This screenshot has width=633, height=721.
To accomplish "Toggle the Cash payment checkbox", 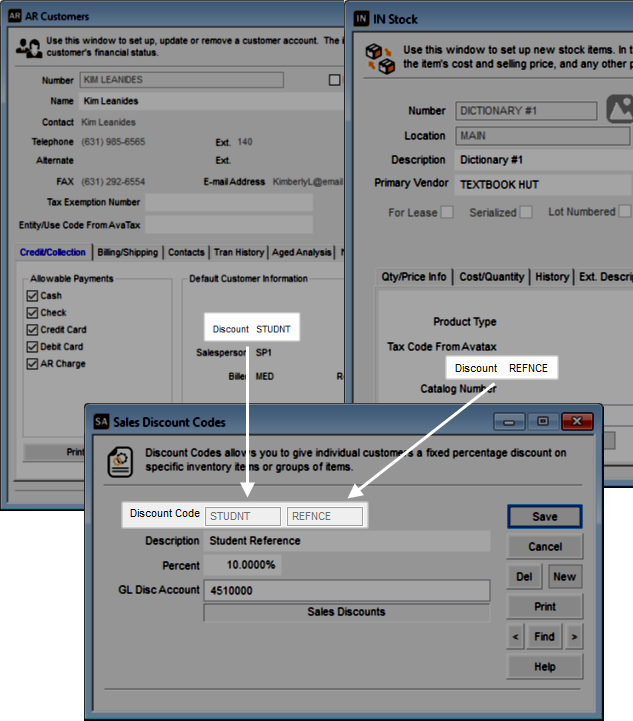I will click(x=32, y=296).
